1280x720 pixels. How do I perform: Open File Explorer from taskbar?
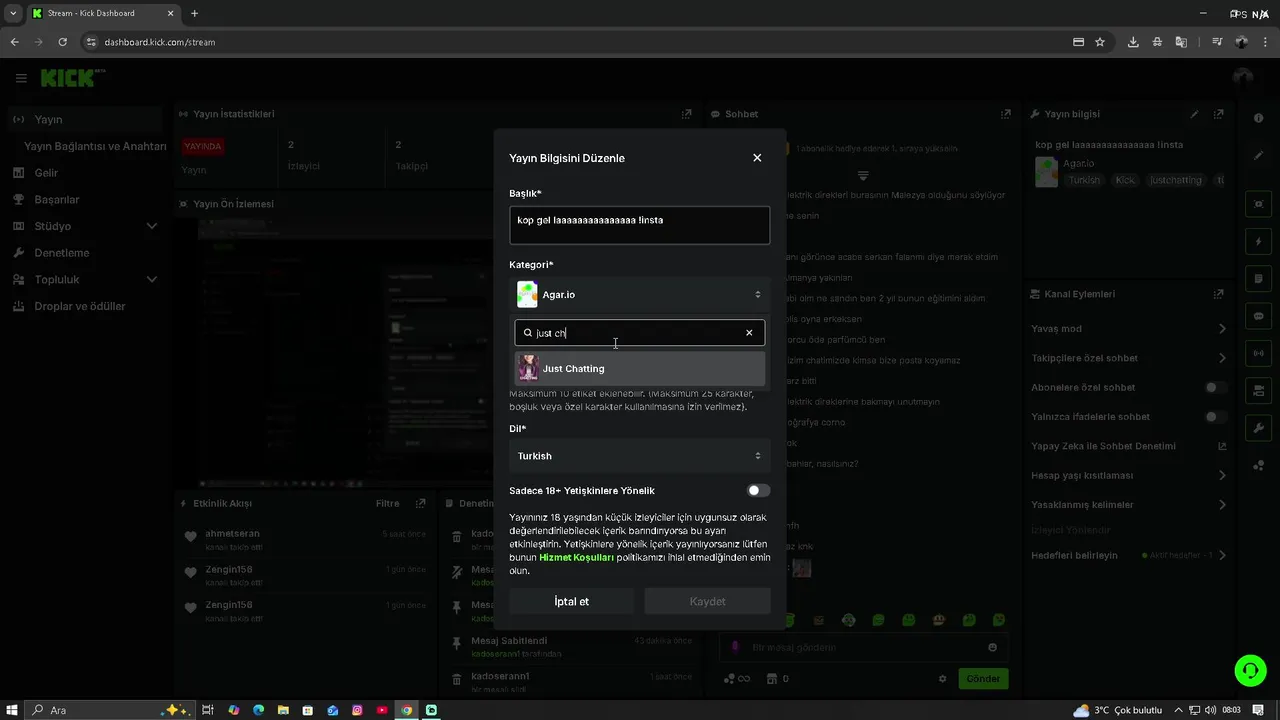[283, 710]
